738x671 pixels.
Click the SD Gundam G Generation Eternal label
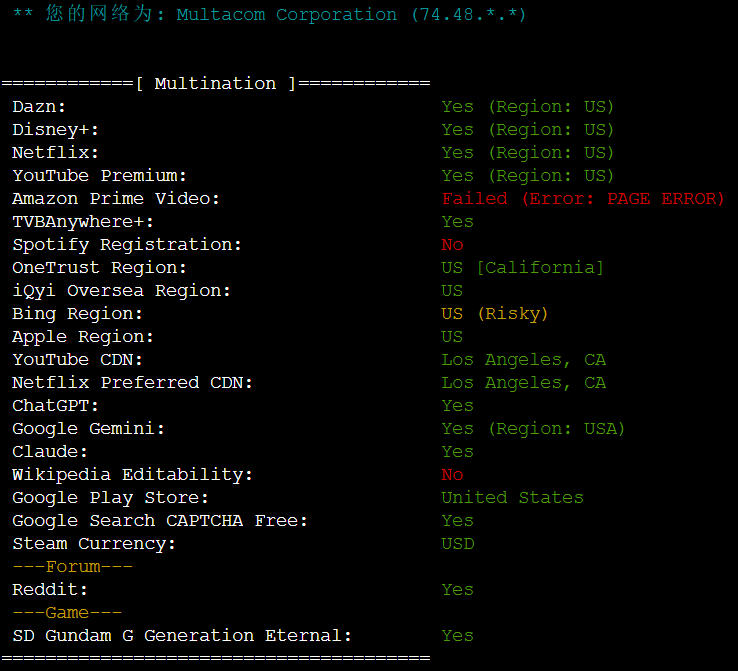pyautogui.click(x=182, y=635)
